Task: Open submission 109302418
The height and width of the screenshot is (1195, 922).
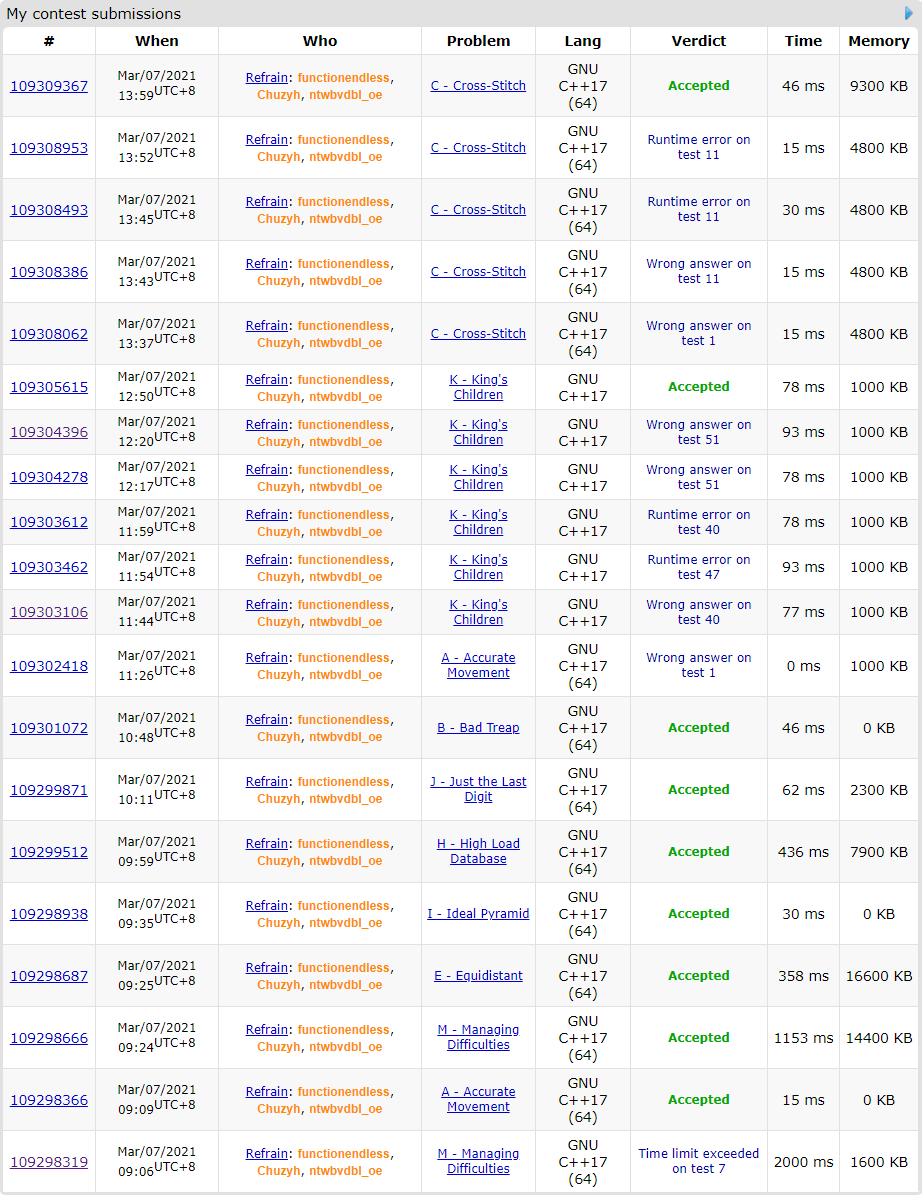Action: (49, 666)
